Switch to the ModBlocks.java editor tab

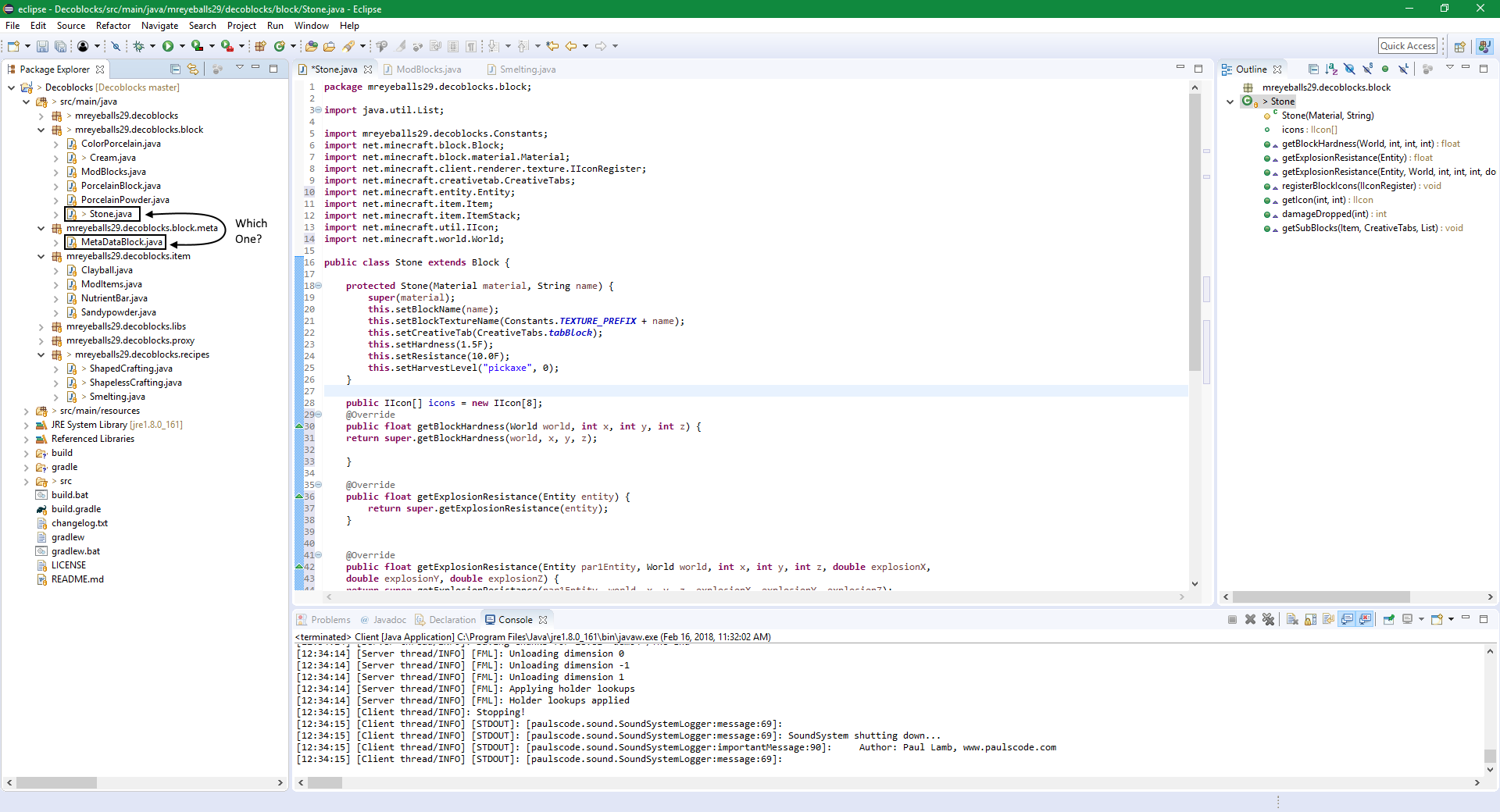pos(428,69)
